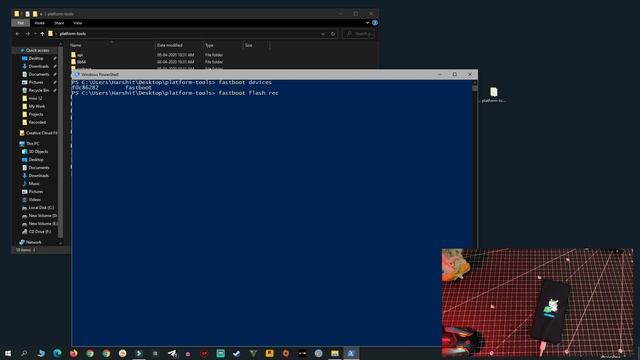640x360 pixels.
Task: Open Telegram from the taskbar
Action: pyautogui.click(x=172, y=353)
